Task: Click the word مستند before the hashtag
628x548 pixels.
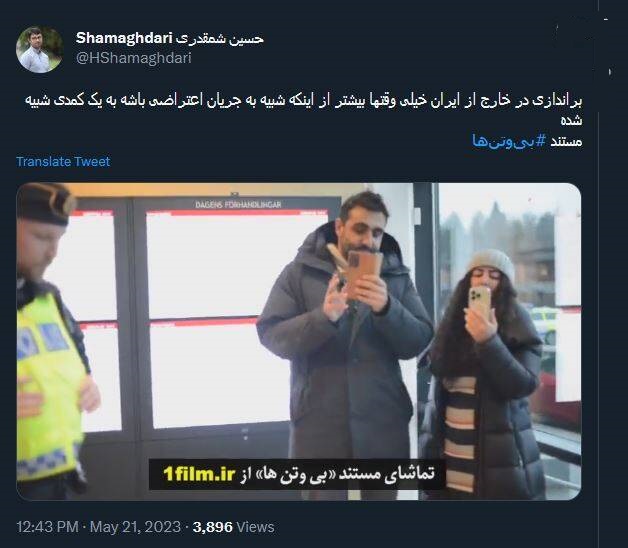Action: coord(566,141)
